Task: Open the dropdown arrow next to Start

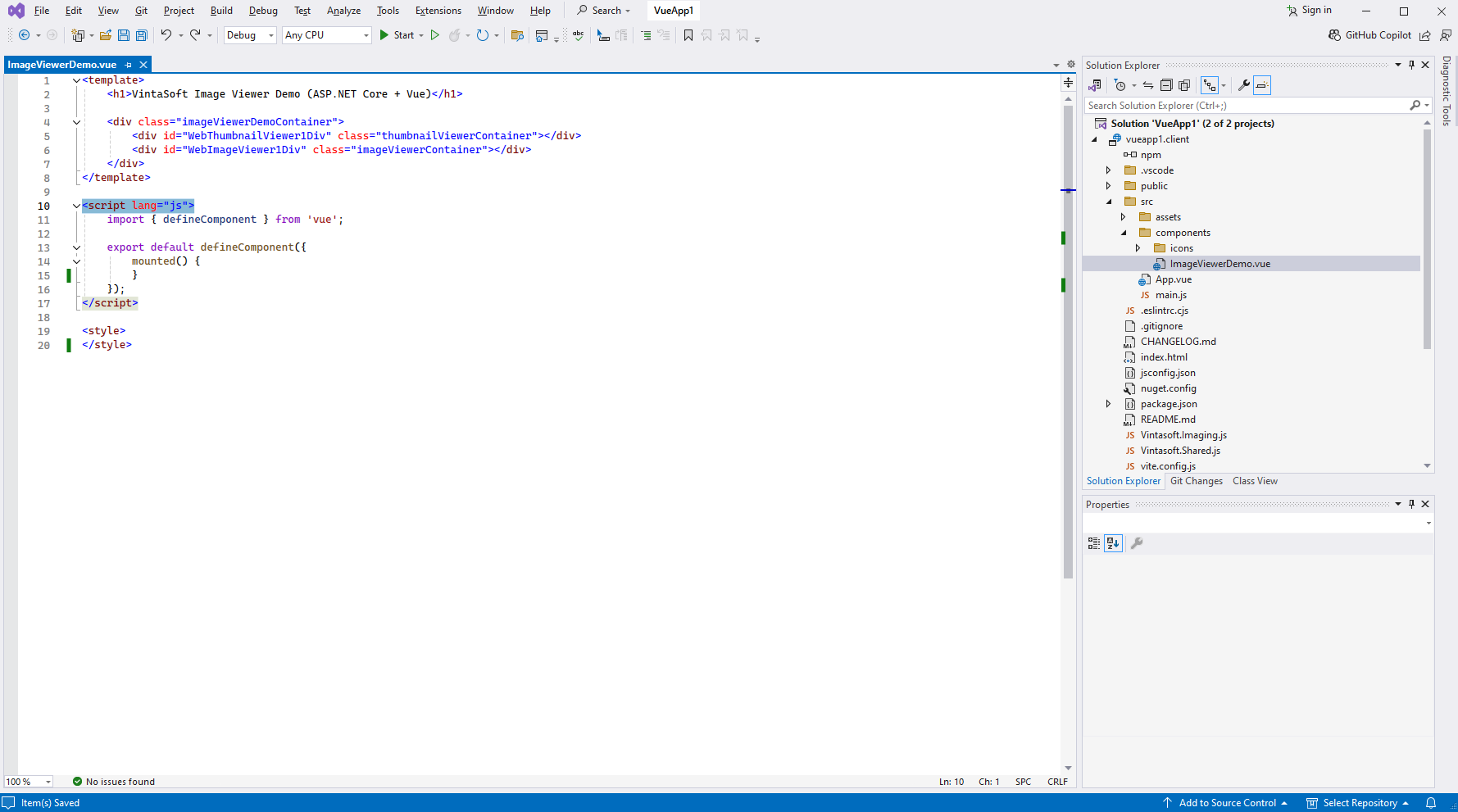Action: [x=421, y=35]
